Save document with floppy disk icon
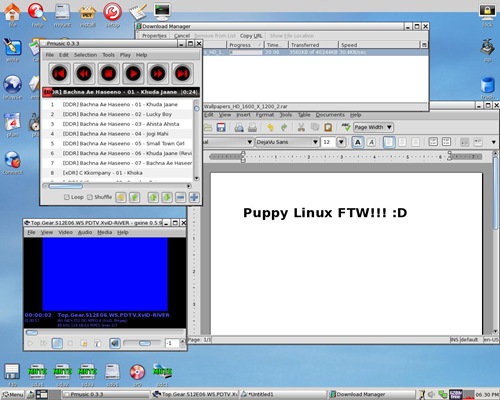 point(221,127)
